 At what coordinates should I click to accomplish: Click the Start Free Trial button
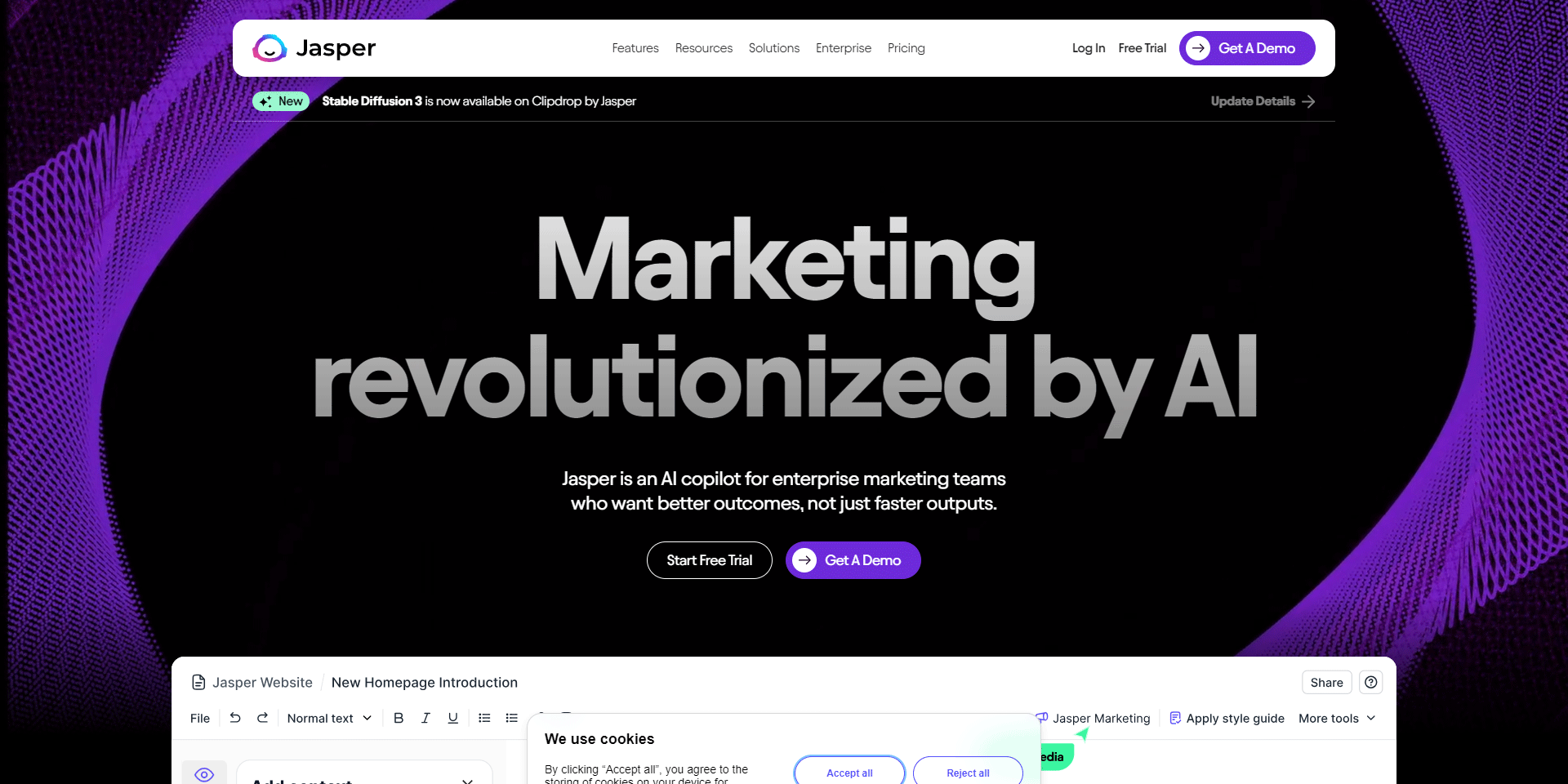point(709,560)
